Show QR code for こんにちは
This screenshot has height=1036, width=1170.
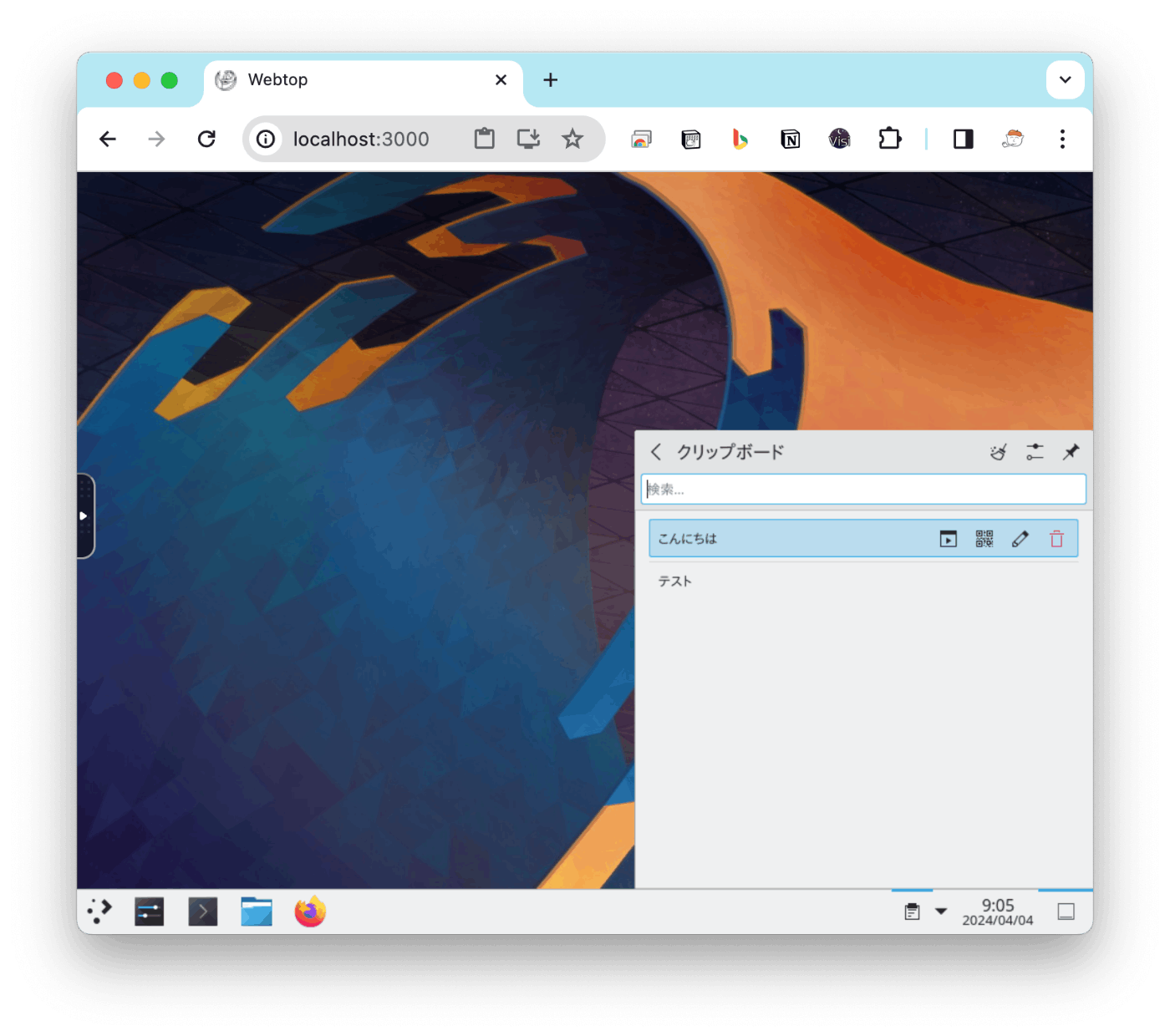tap(984, 539)
